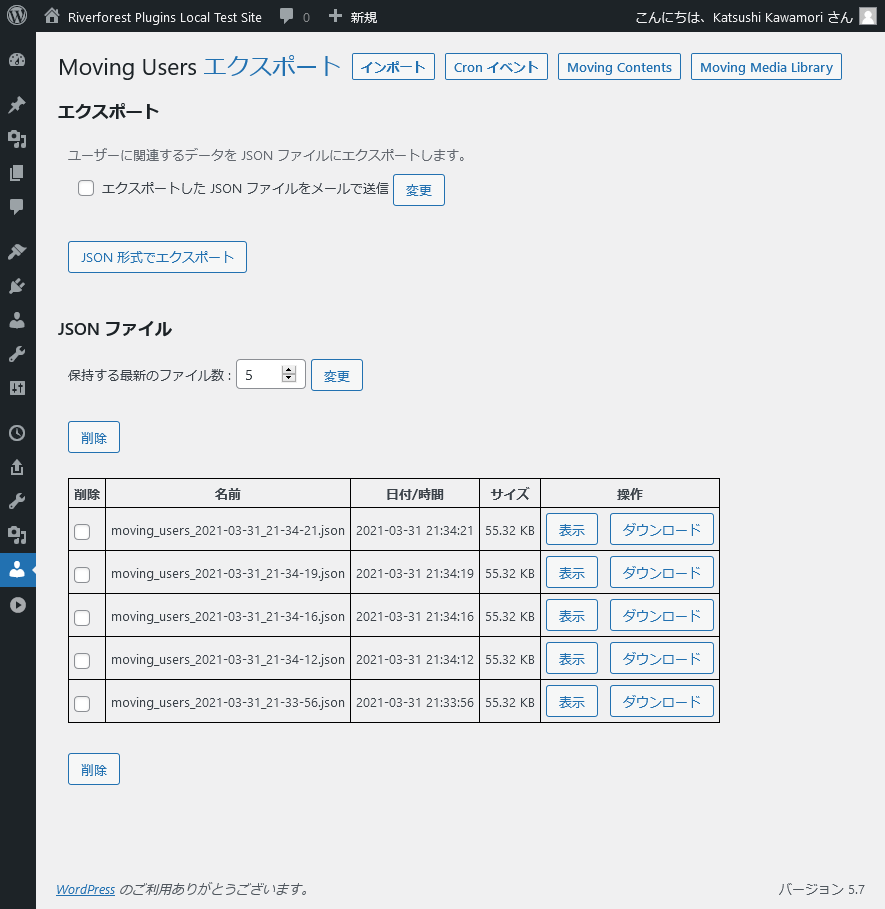Screen dimensions: 885x909
Task: Enable sending exported JSON file by email
Action: pos(86,188)
